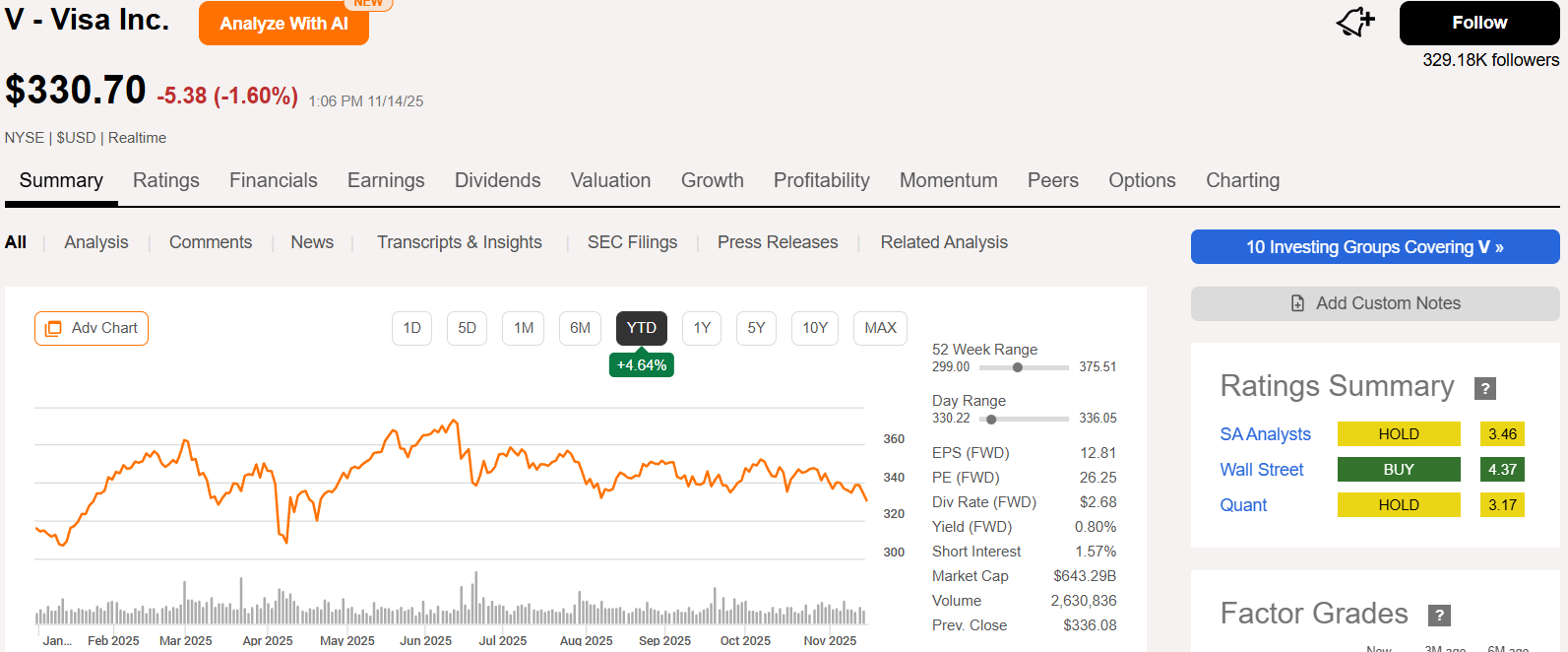
Task: Click the Adv Chart button
Action: point(92,328)
